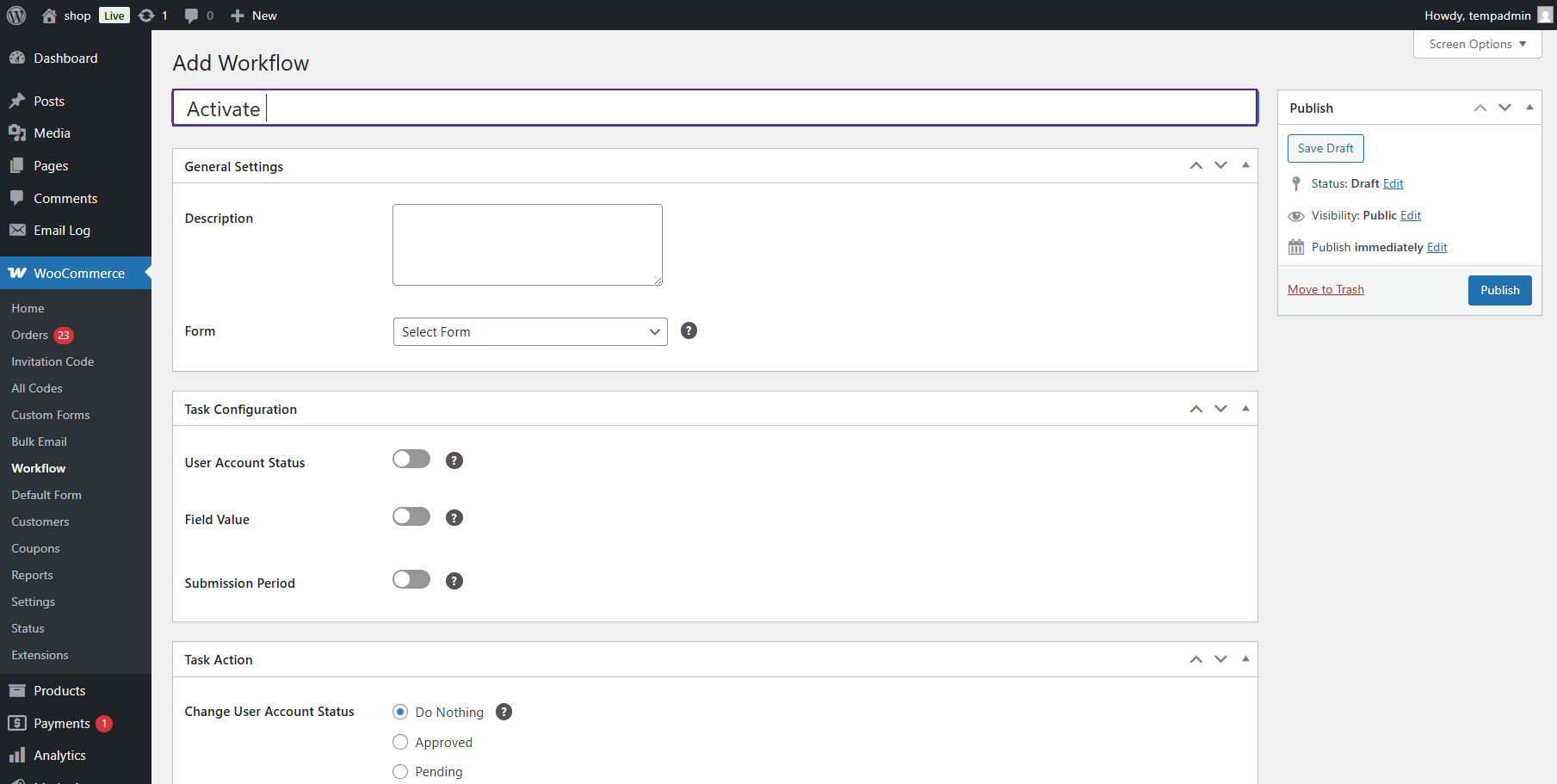Click the comments bubble icon in admin bar

click(191, 15)
